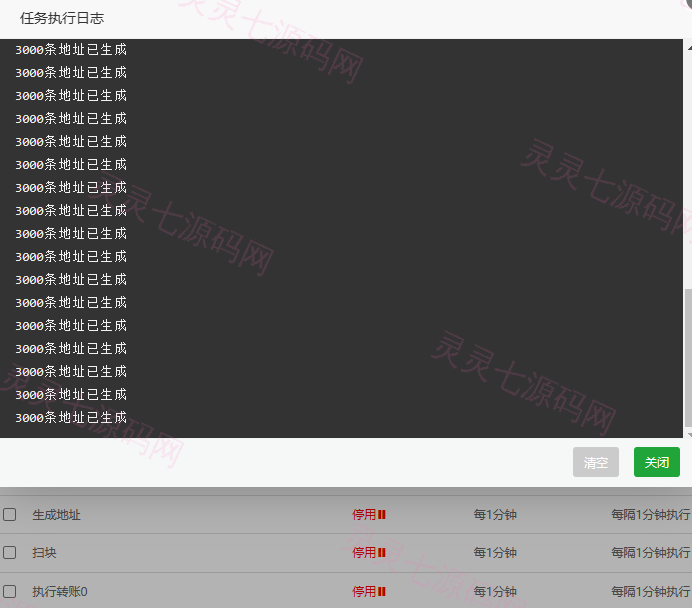Check the 执行转账0 row checkbox
Screen dimensions: 692x608
point(10,591)
